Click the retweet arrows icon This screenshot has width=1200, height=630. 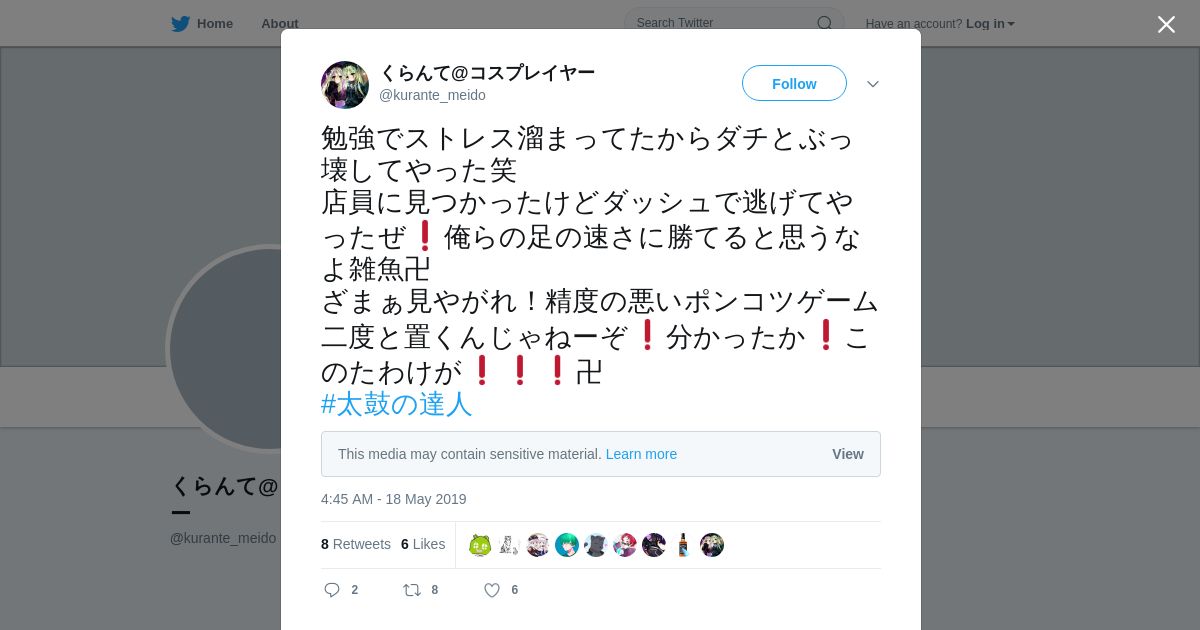pyautogui.click(x=412, y=590)
